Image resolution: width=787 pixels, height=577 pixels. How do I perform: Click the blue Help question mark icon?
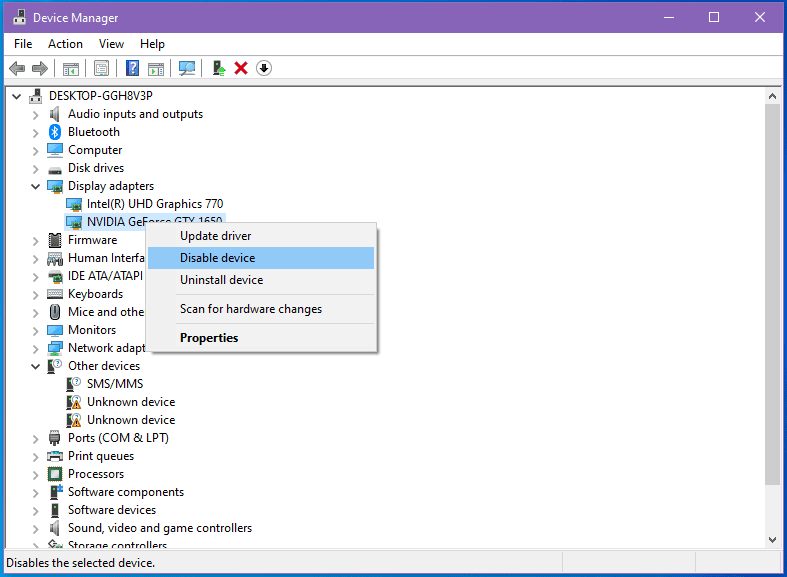pyautogui.click(x=132, y=68)
